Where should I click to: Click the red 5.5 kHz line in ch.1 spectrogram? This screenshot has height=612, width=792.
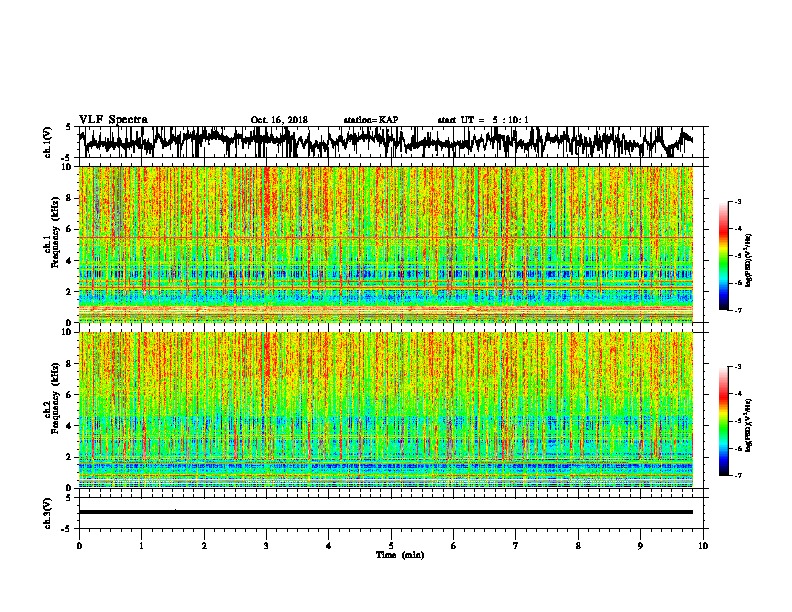pyautogui.click(x=386, y=237)
